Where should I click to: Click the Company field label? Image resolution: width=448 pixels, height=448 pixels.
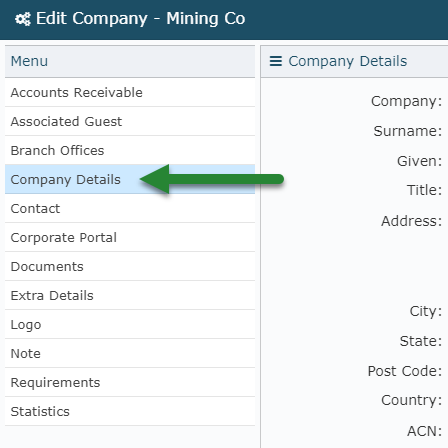(x=407, y=101)
